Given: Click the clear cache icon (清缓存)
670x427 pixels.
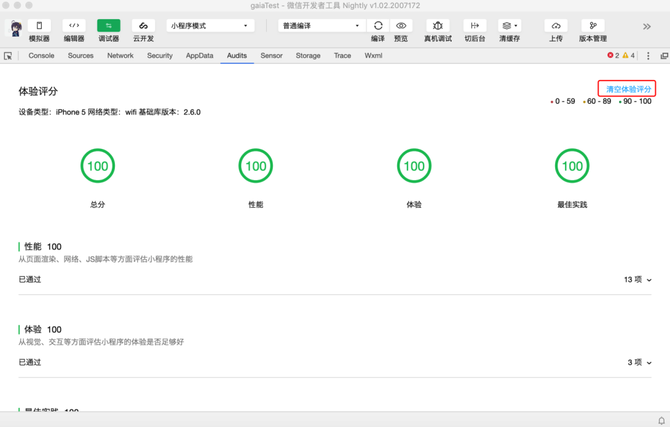Looking at the screenshot, I should 509,26.
